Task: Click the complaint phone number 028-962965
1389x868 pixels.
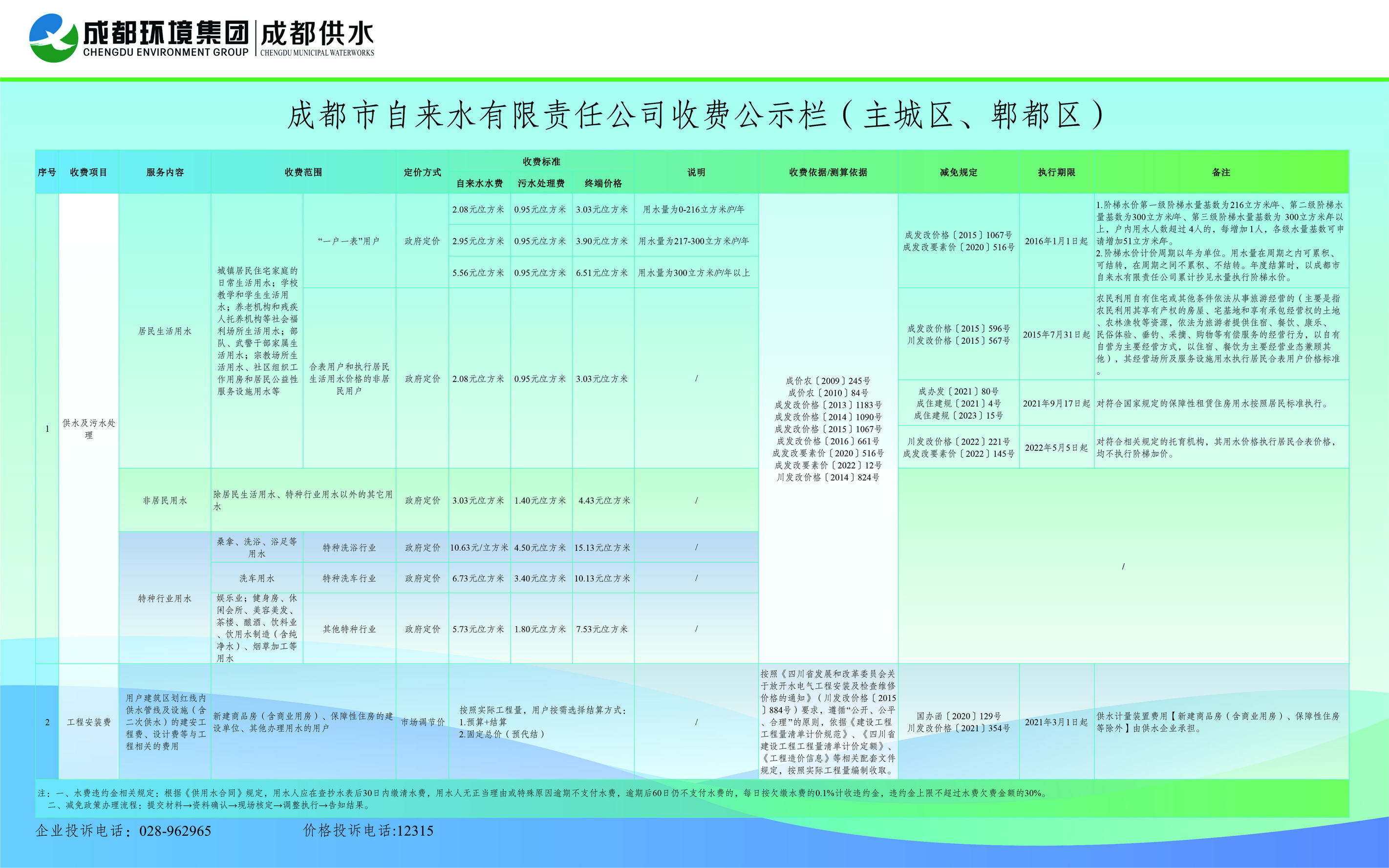Action: pyautogui.click(x=175, y=831)
